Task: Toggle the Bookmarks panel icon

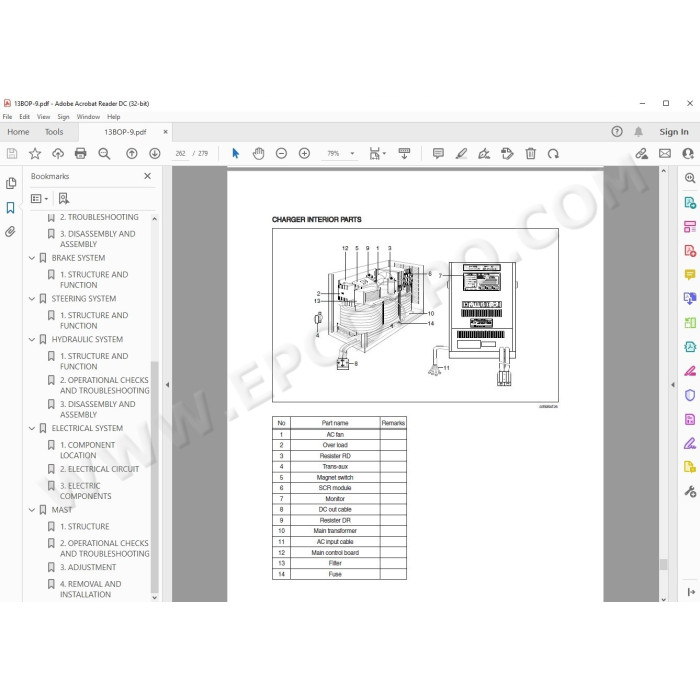Action: (11, 208)
